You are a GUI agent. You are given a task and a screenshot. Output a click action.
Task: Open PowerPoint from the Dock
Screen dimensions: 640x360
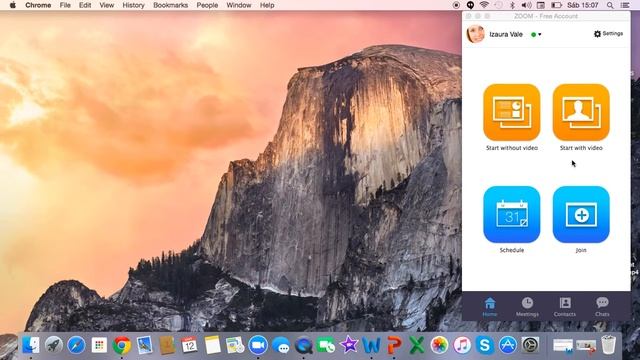[x=394, y=345]
